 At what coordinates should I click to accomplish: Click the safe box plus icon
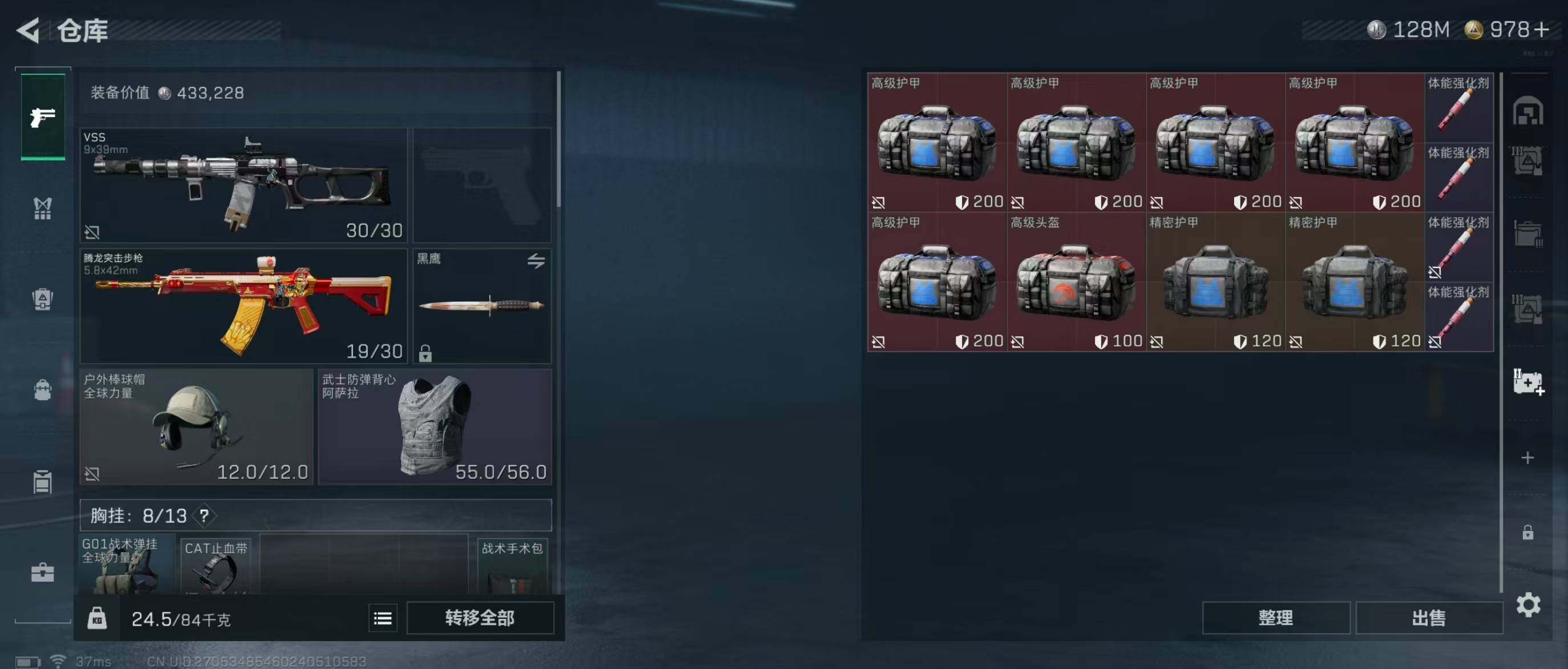point(1529,382)
